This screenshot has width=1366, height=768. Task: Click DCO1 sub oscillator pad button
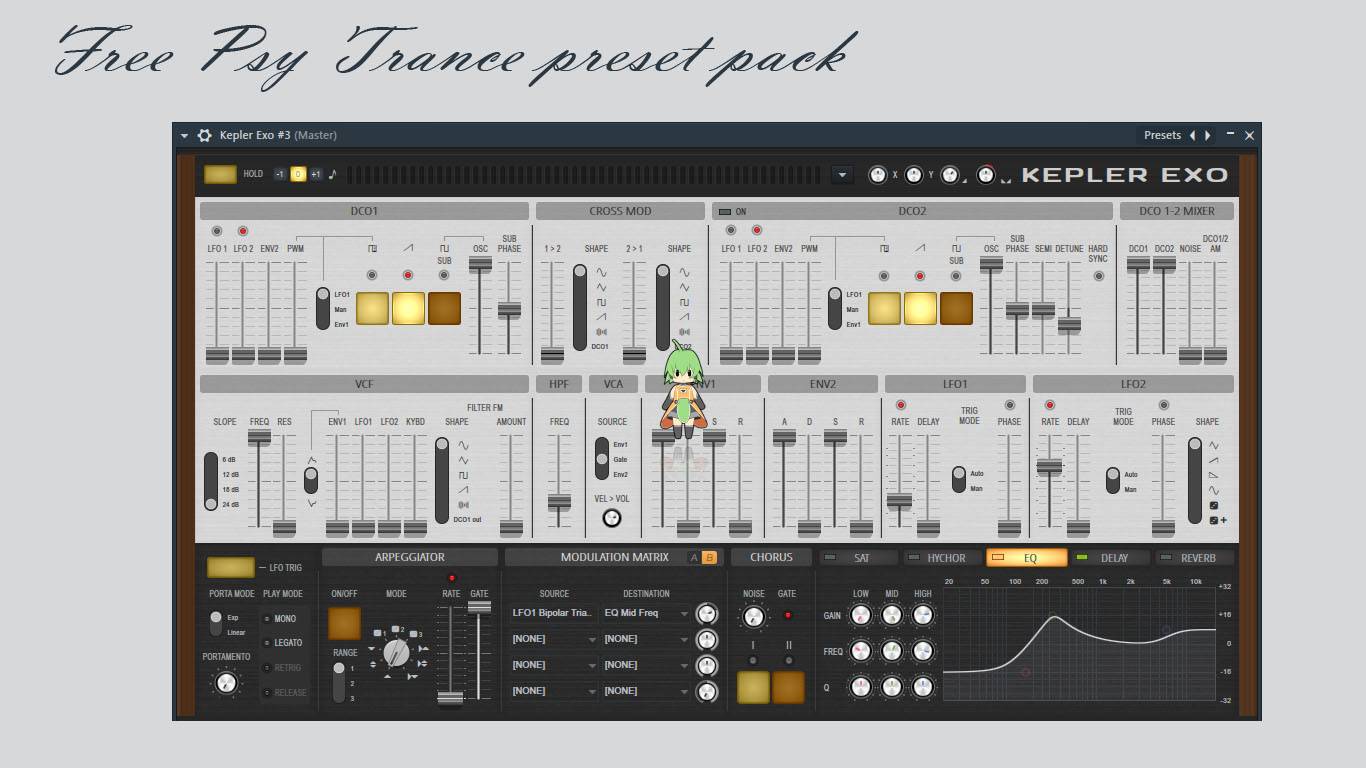444,308
